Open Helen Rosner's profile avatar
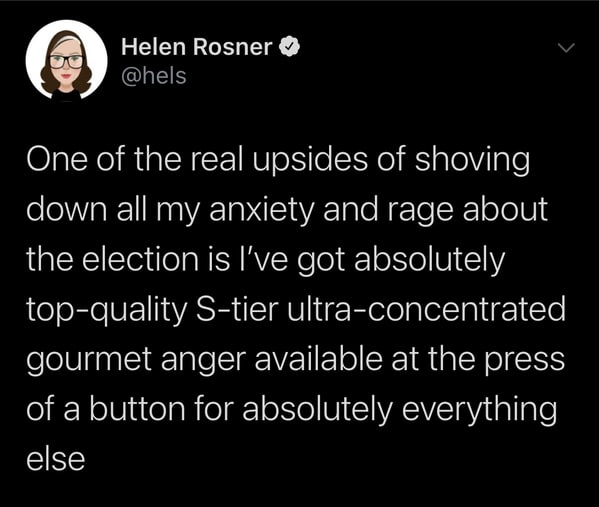This screenshot has height=507, width=599. click(66, 60)
